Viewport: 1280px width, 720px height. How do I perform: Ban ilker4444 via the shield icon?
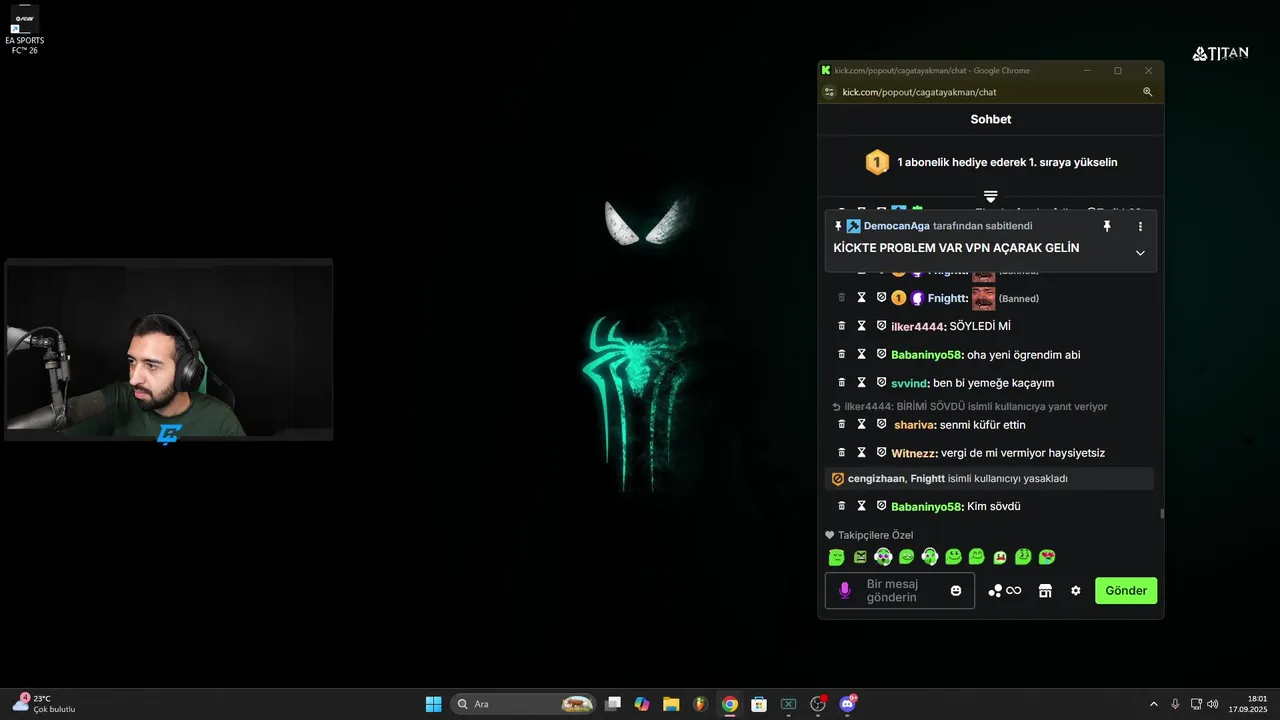click(x=881, y=326)
